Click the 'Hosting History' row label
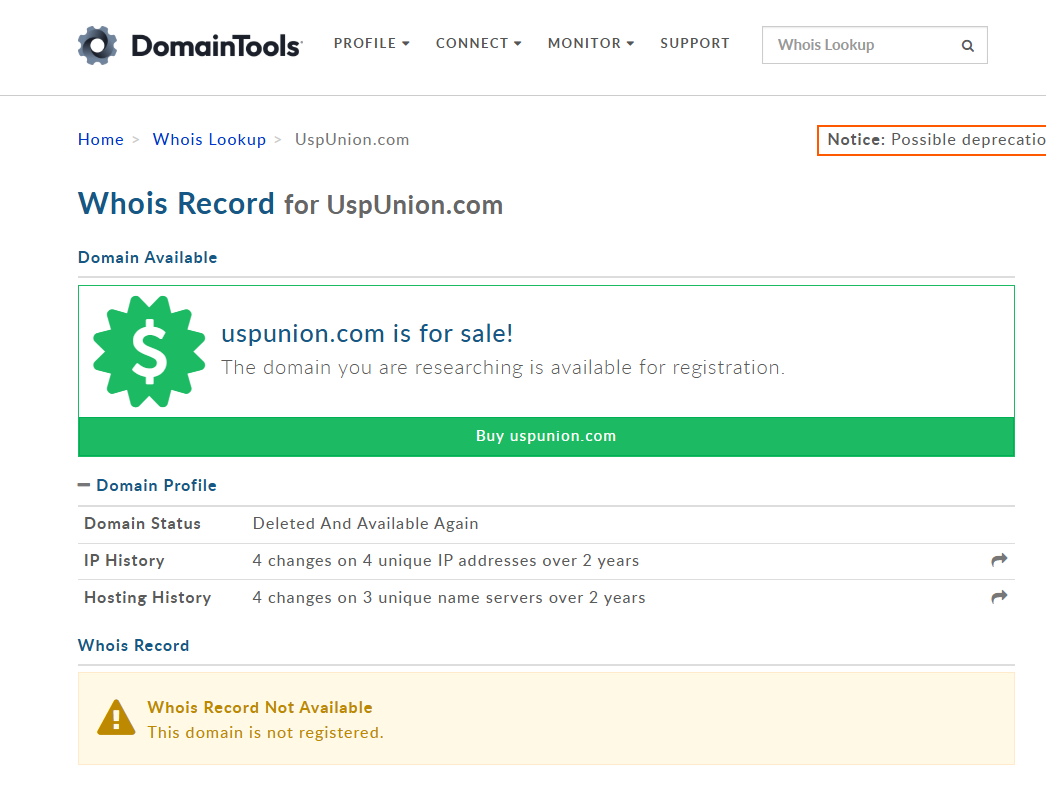 (x=147, y=598)
